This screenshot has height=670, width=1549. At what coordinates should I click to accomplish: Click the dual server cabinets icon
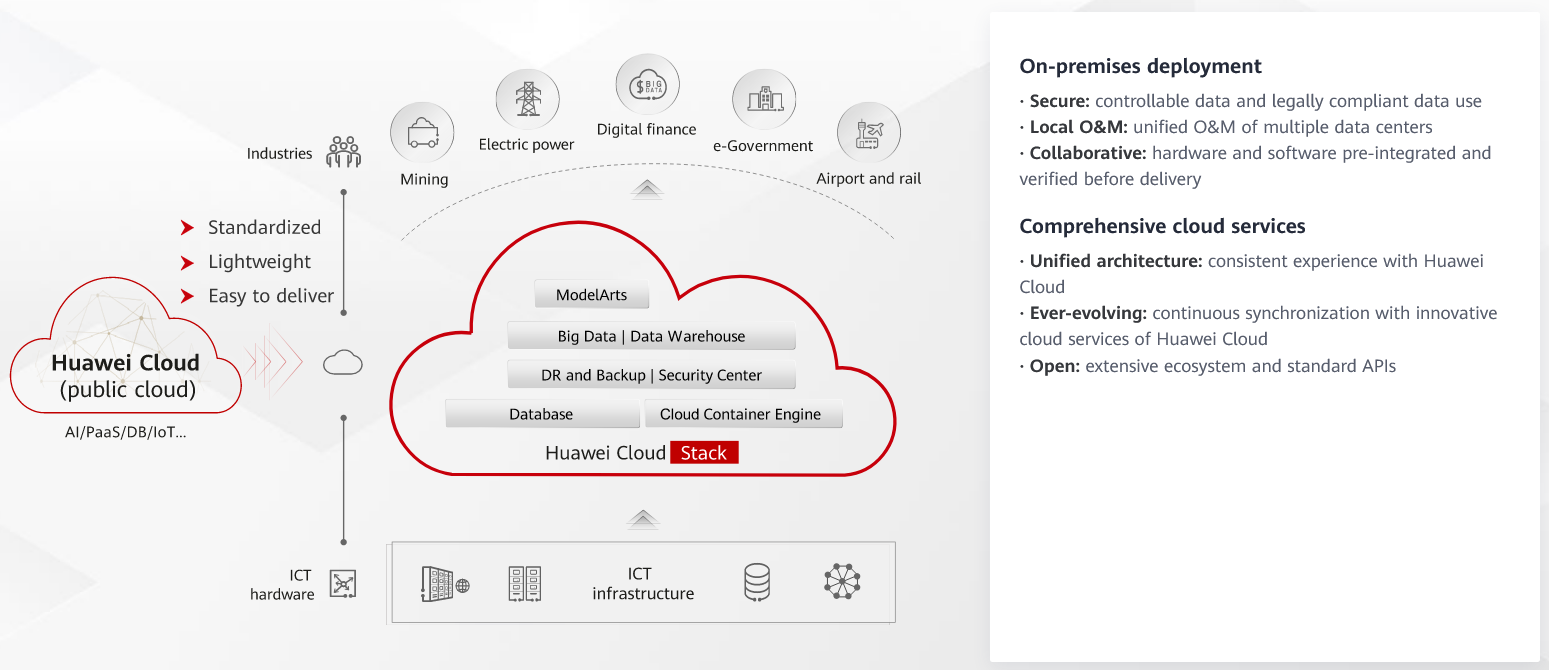pos(525,583)
